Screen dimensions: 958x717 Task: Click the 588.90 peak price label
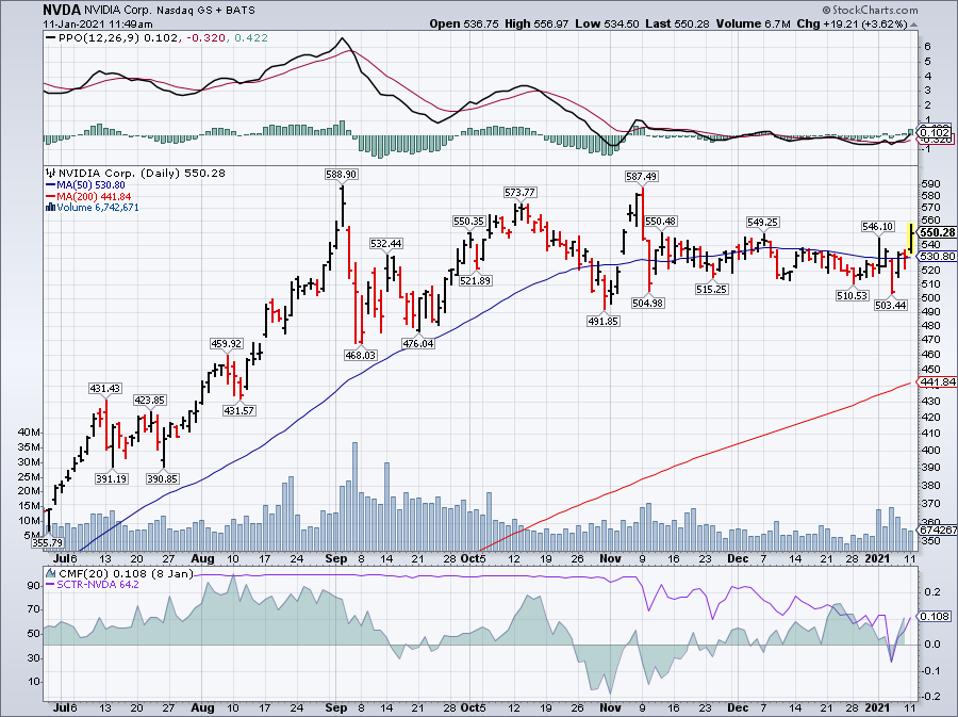click(342, 175)
